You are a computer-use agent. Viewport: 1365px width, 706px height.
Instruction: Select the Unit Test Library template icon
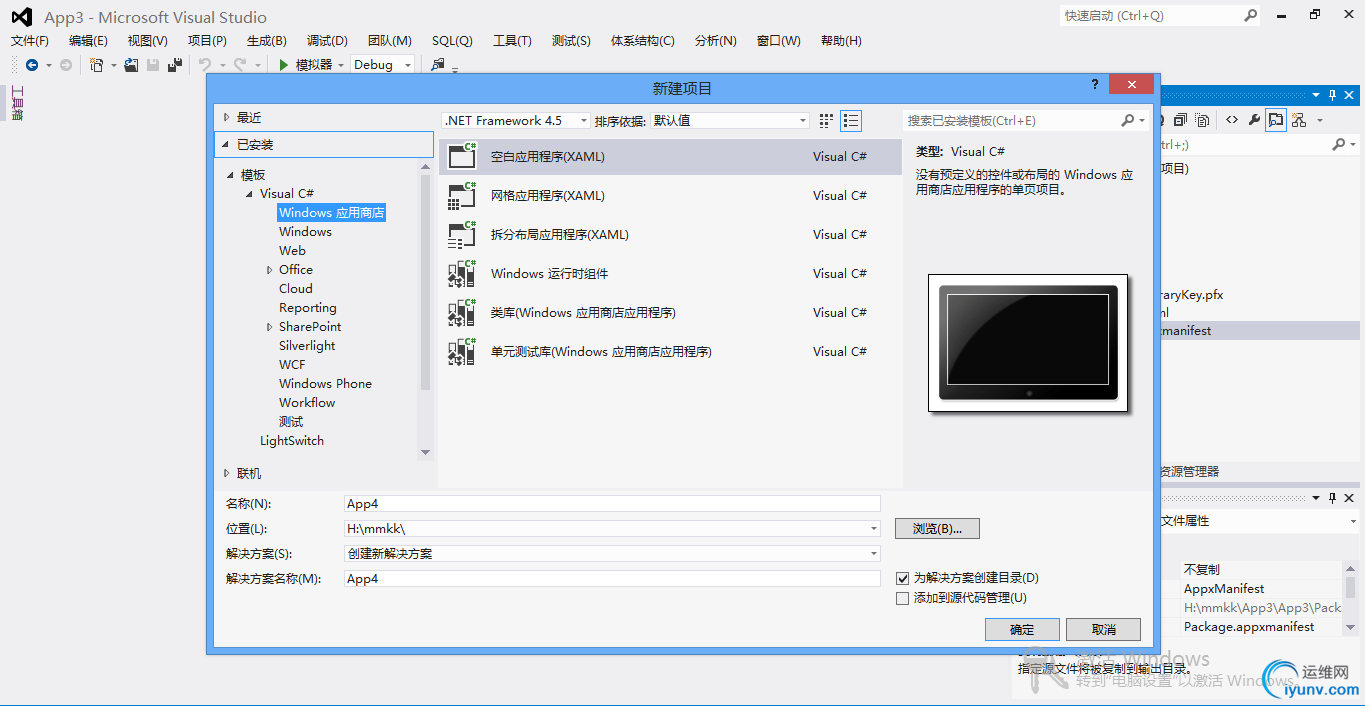click(462, 351)
